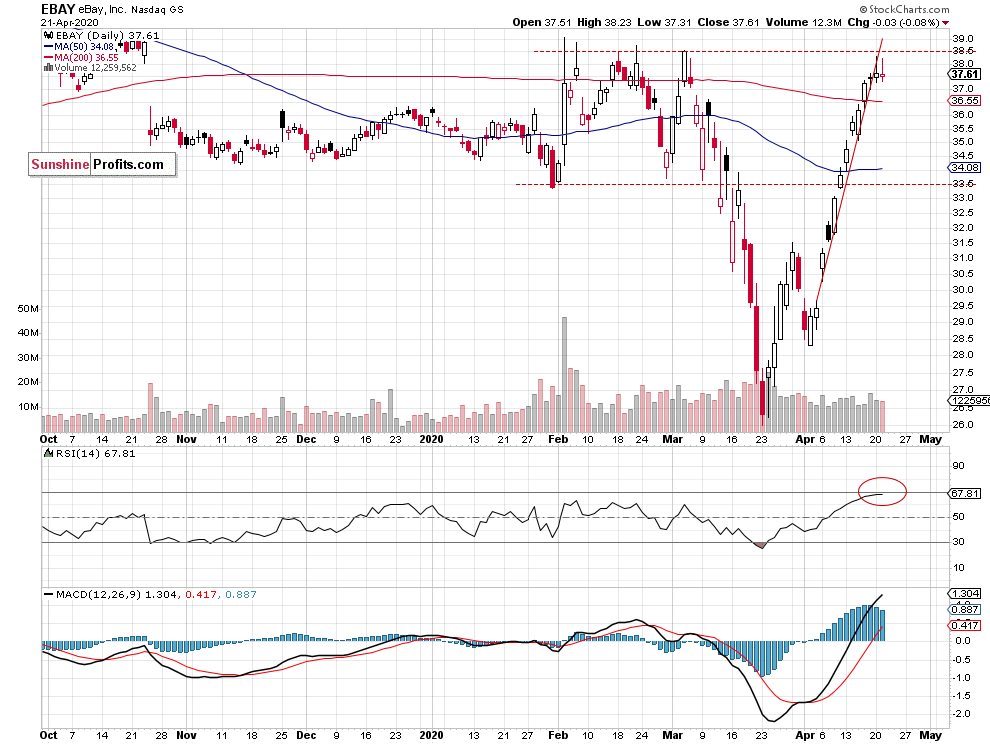The height and width of the screenshot is (744, 990).
Task: Click the -2.0 level on MACD axis
Action: 962,714
